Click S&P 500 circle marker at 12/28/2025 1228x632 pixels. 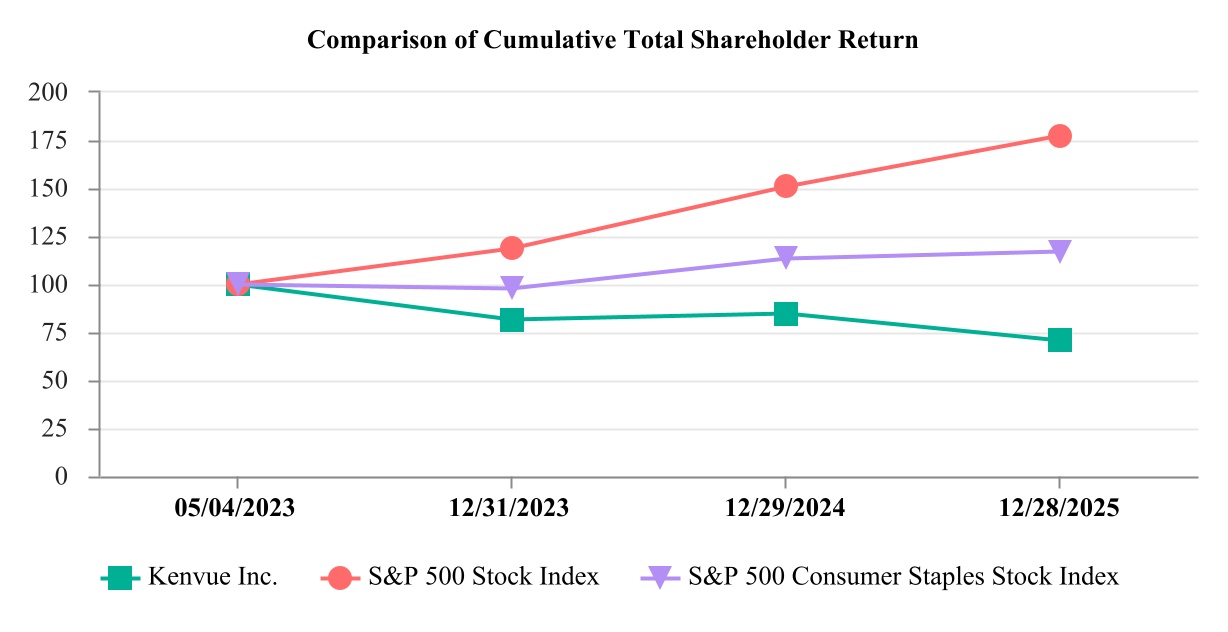point(1060,136)
